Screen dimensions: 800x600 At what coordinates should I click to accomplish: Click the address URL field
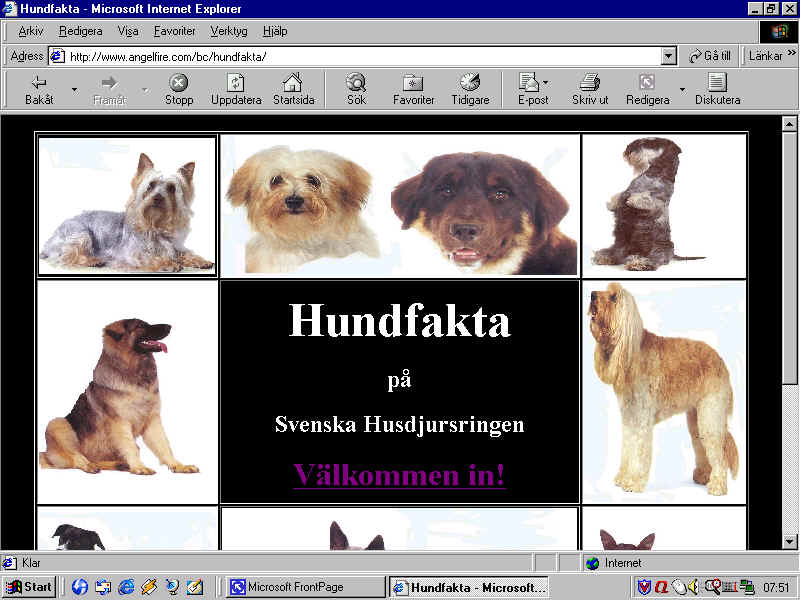click(x=360, y=57)
